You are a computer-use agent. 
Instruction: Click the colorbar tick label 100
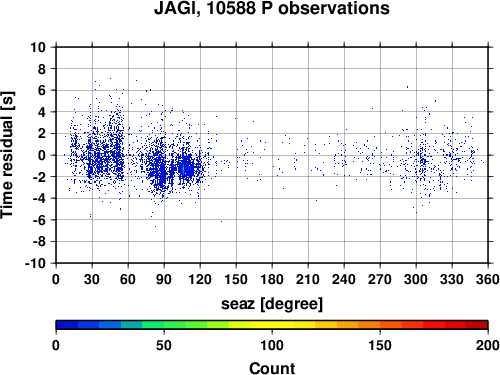272,345
